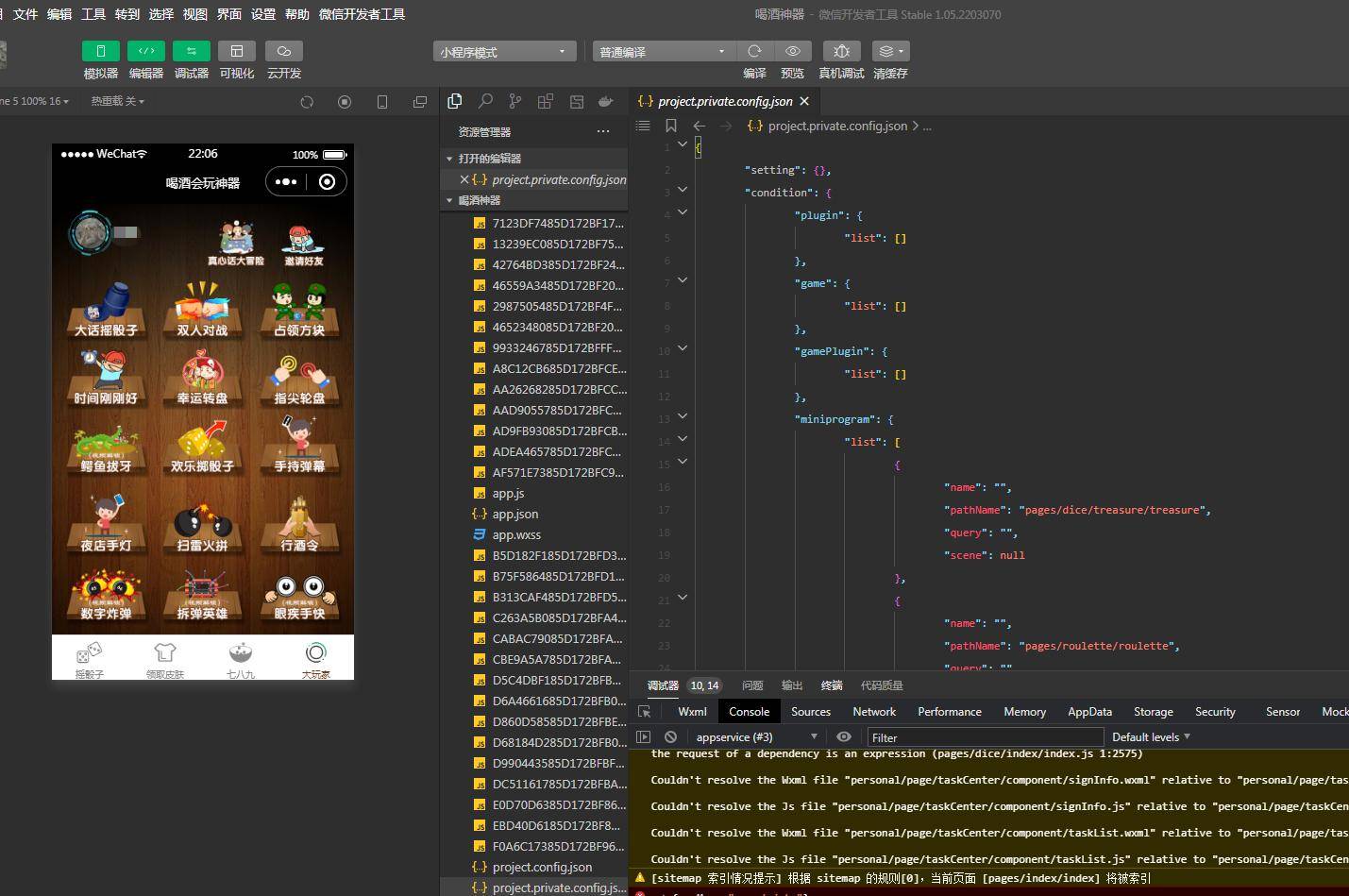The image size is (1349, 896).
Task: Click the simulator phone device icon
Action: coord(382,102)
